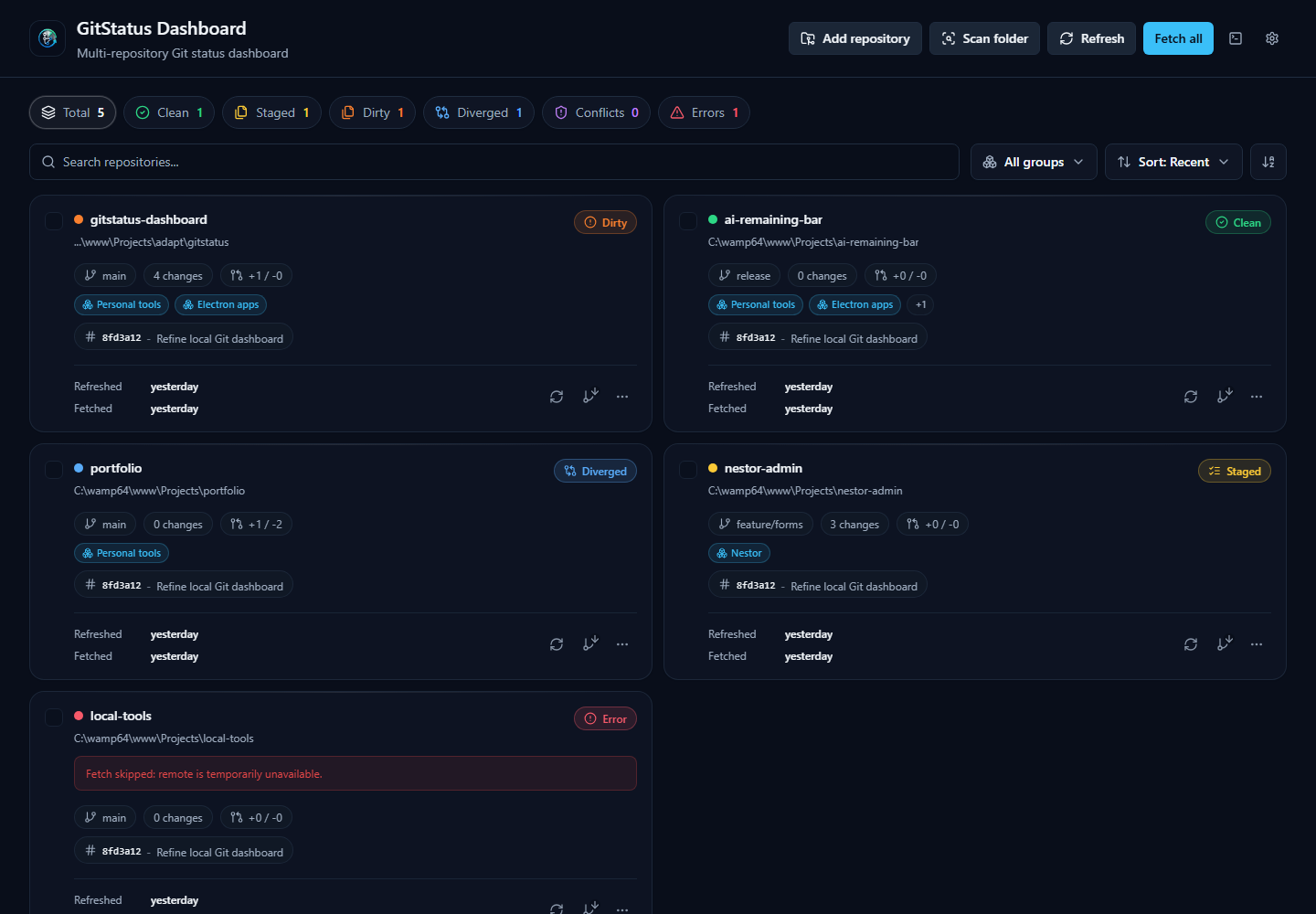Filter by Errors repositories
1316x914 pixels.
point(704,112)
